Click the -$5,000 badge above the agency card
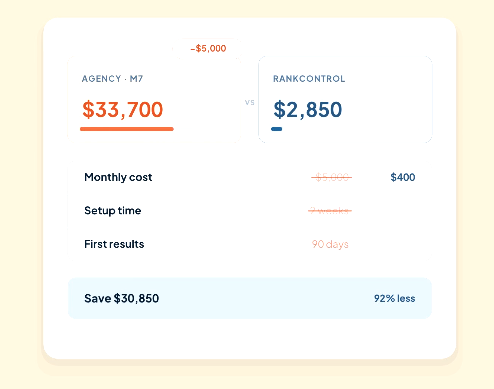Image resolution: width=494 pixels, height=389 pixels. pos(208,49)
